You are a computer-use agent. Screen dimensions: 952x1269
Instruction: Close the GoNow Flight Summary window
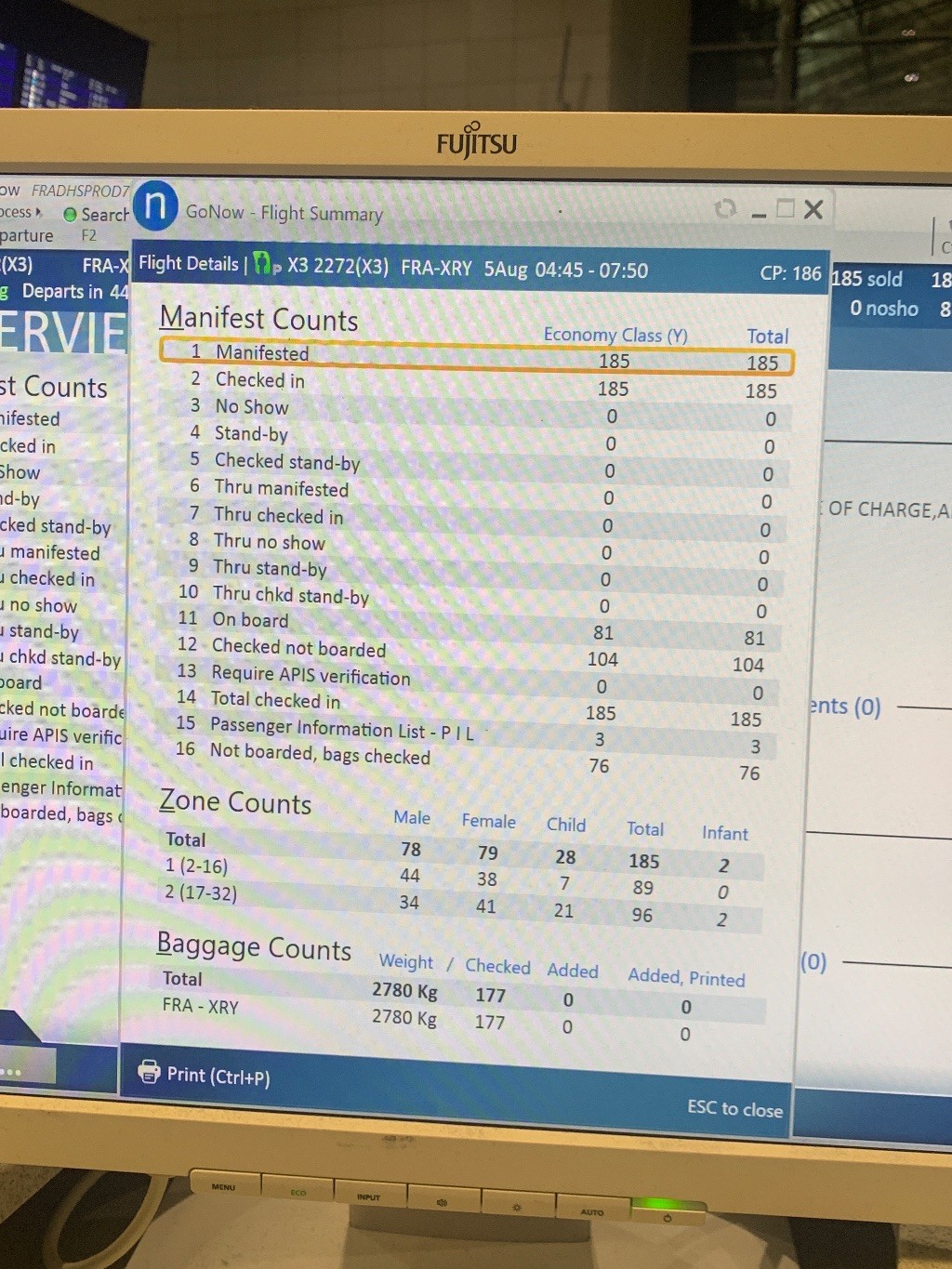(813, 210)
